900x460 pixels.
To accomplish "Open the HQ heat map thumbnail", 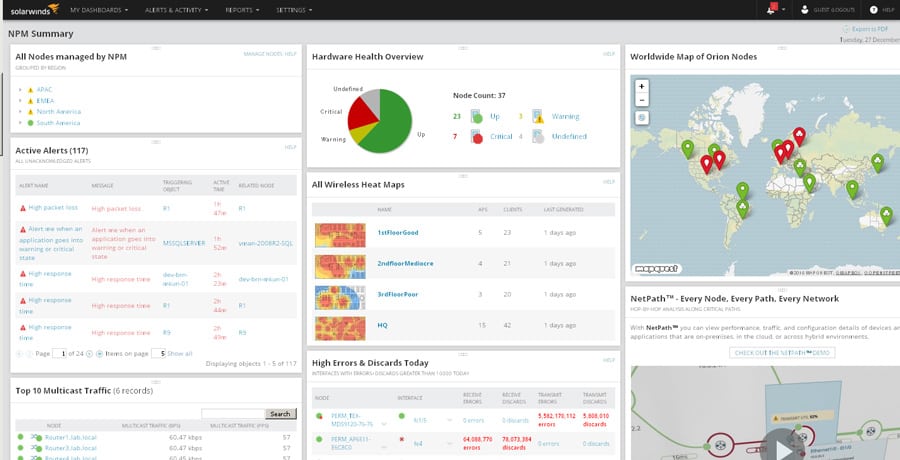I will point(340,328).
